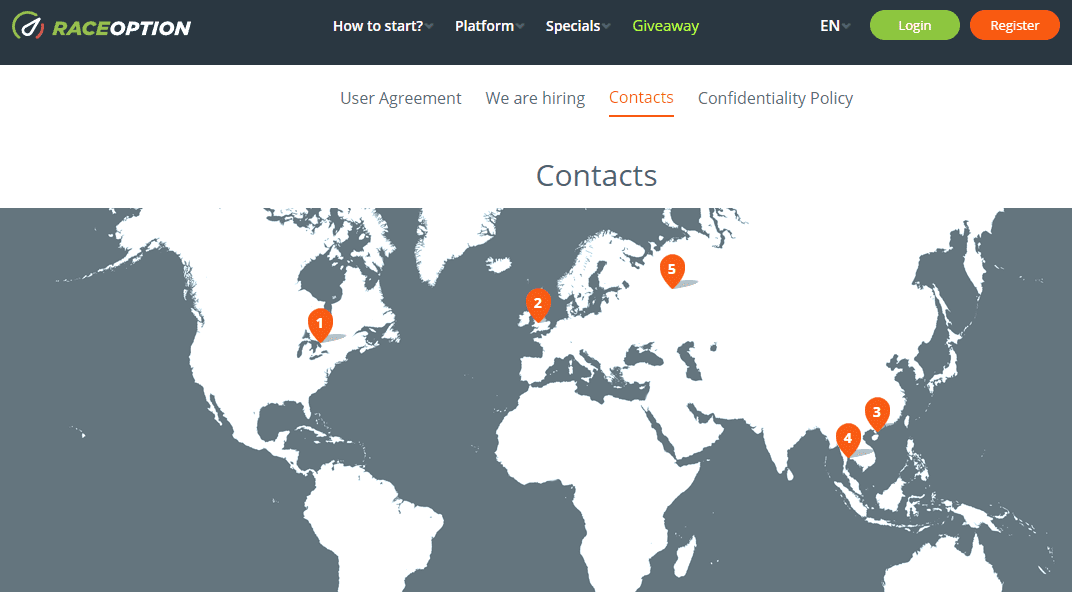Select map pin number 5 in Russia

(x=672, y=269)
